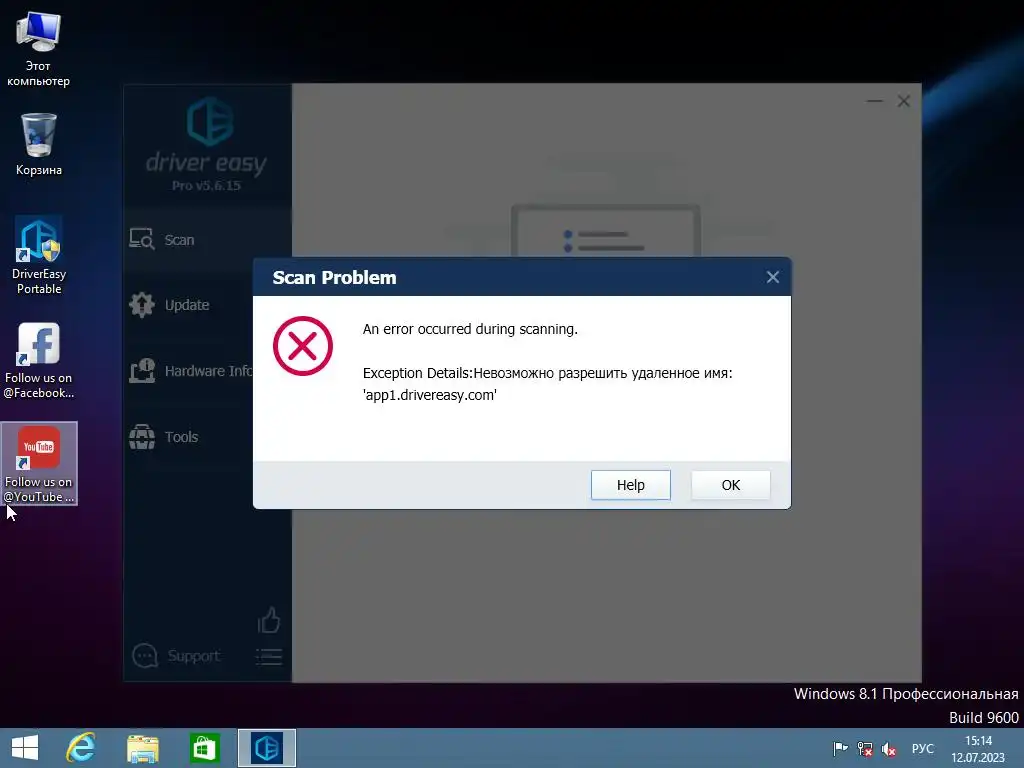Click the Pro v5.6.15 version label
Screen dimensions: 1024x768
coord(206,185)
